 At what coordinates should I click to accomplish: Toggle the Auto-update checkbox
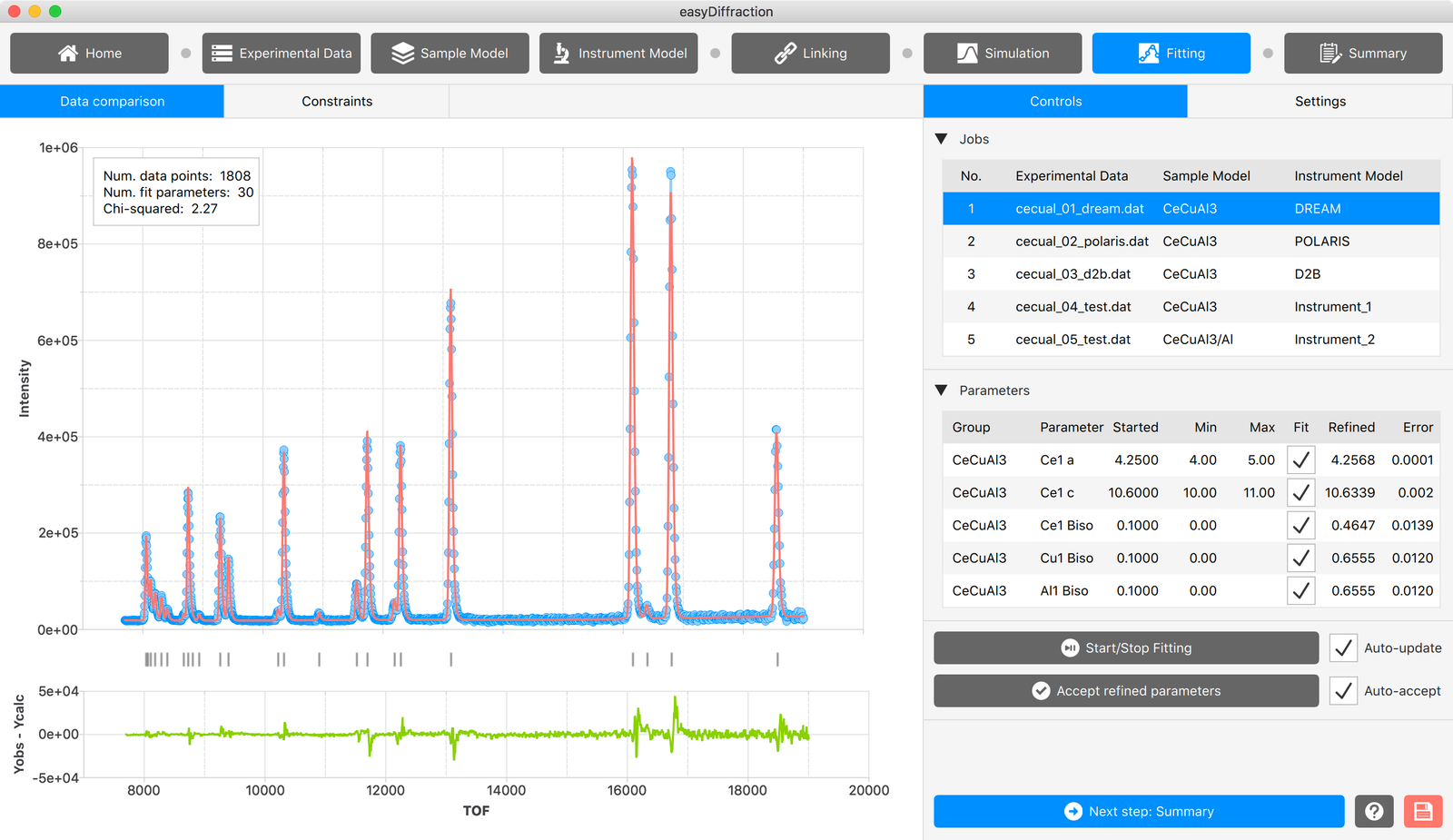coord(1343,648)
